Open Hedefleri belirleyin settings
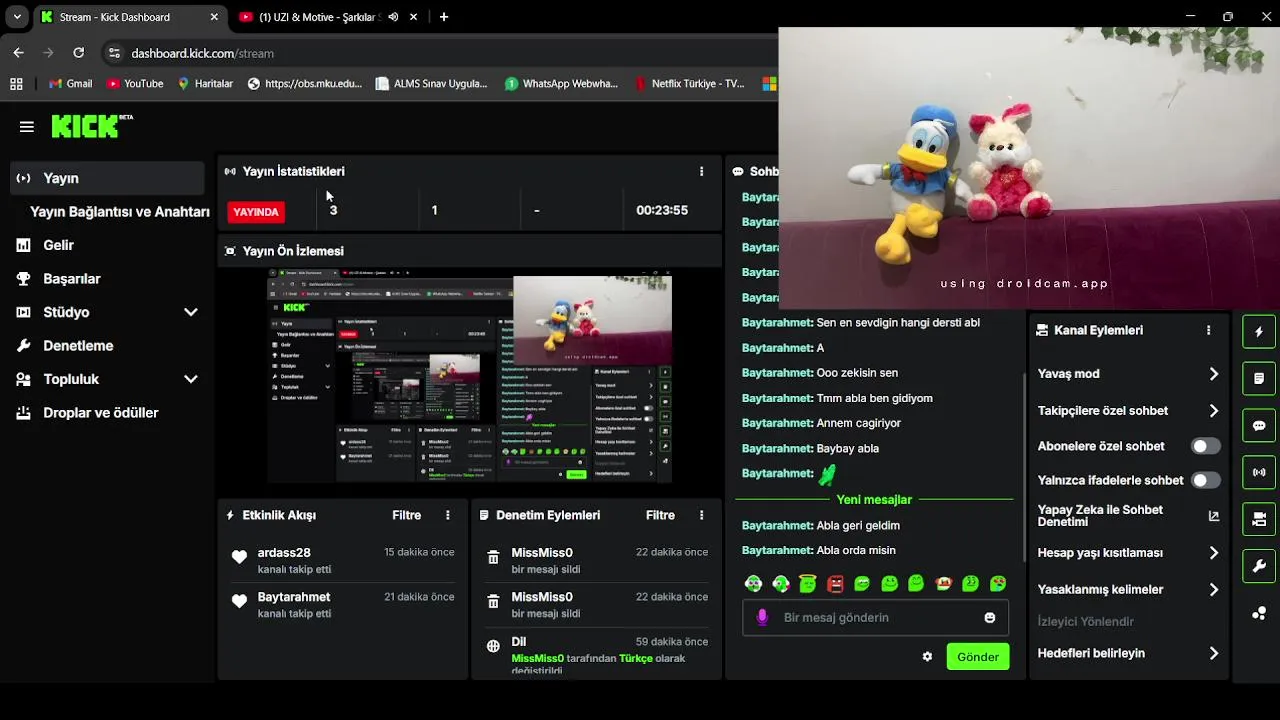 tap(1129, 654)
